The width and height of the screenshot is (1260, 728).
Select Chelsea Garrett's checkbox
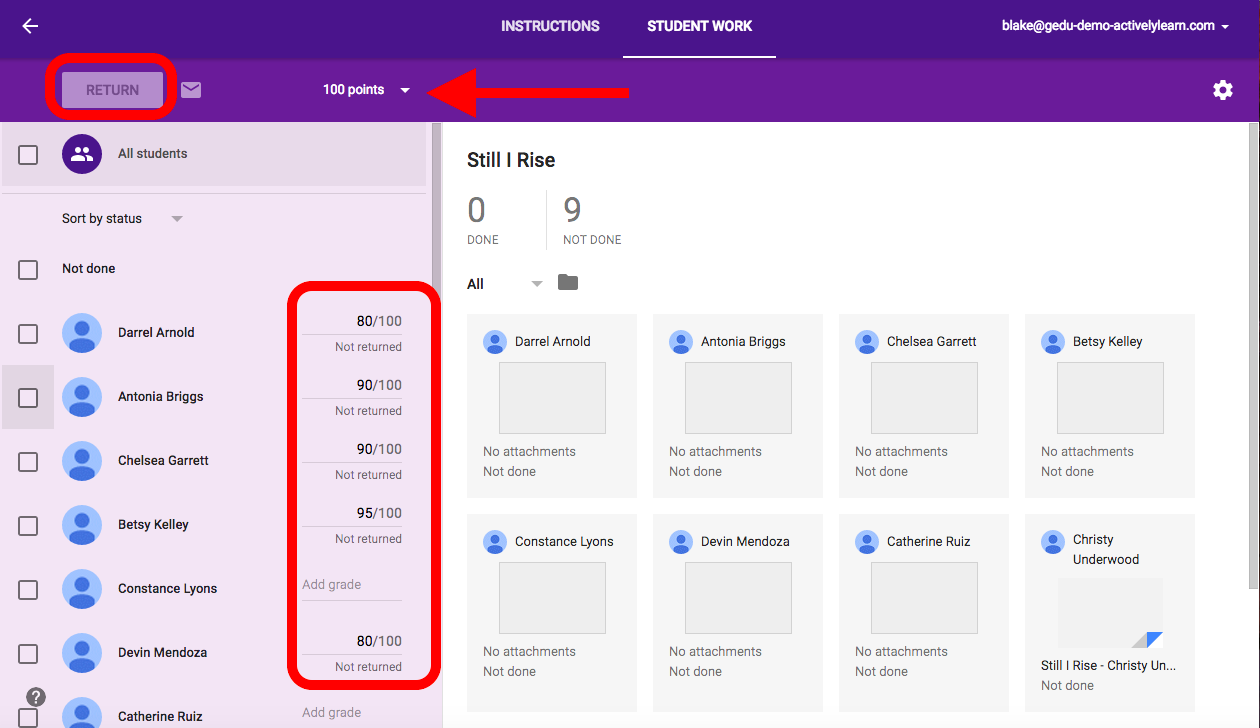28,462
